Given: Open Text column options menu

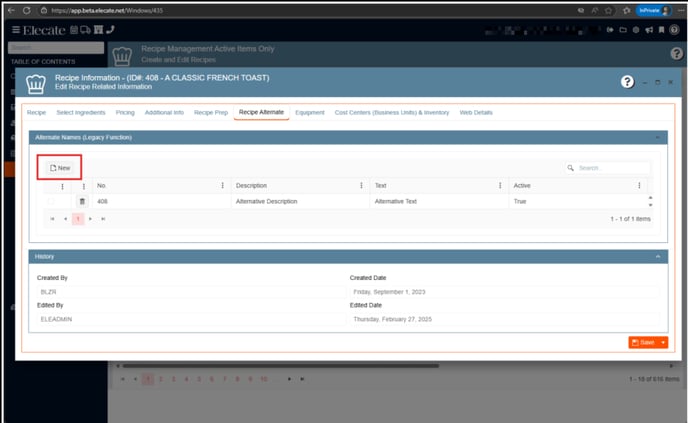Looking at the screenshot, I should click(x=499, y=185).
